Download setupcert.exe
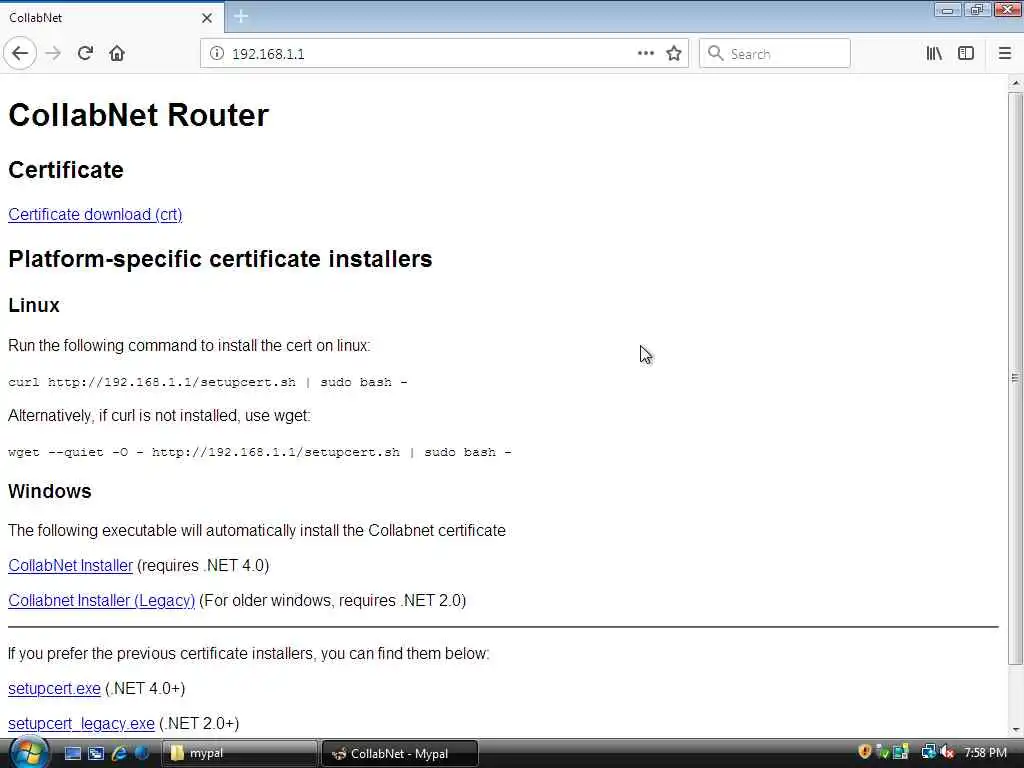The image size is (1024, 768). click(54, 688)
